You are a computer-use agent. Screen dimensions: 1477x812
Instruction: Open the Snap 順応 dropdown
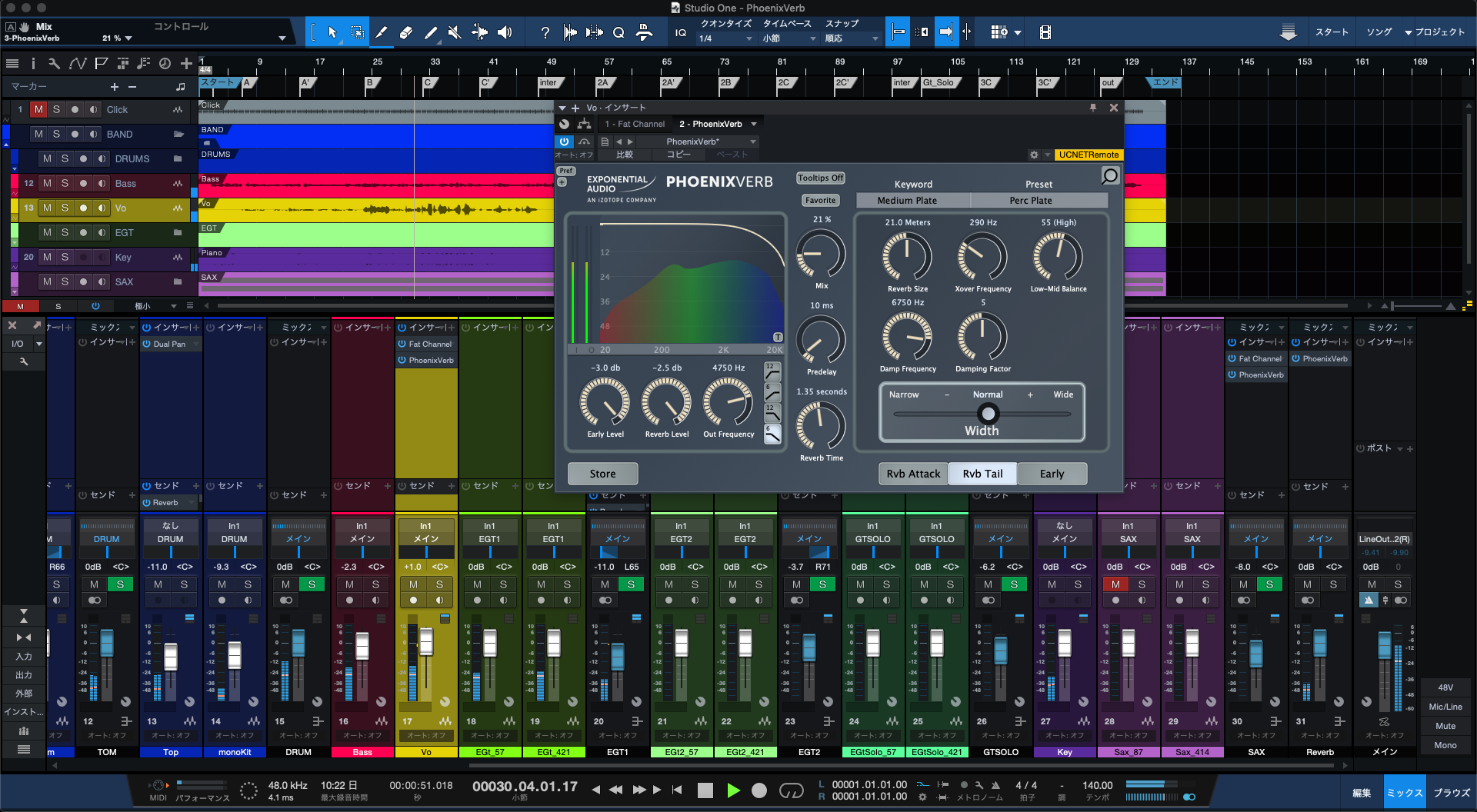coord(852,38)
